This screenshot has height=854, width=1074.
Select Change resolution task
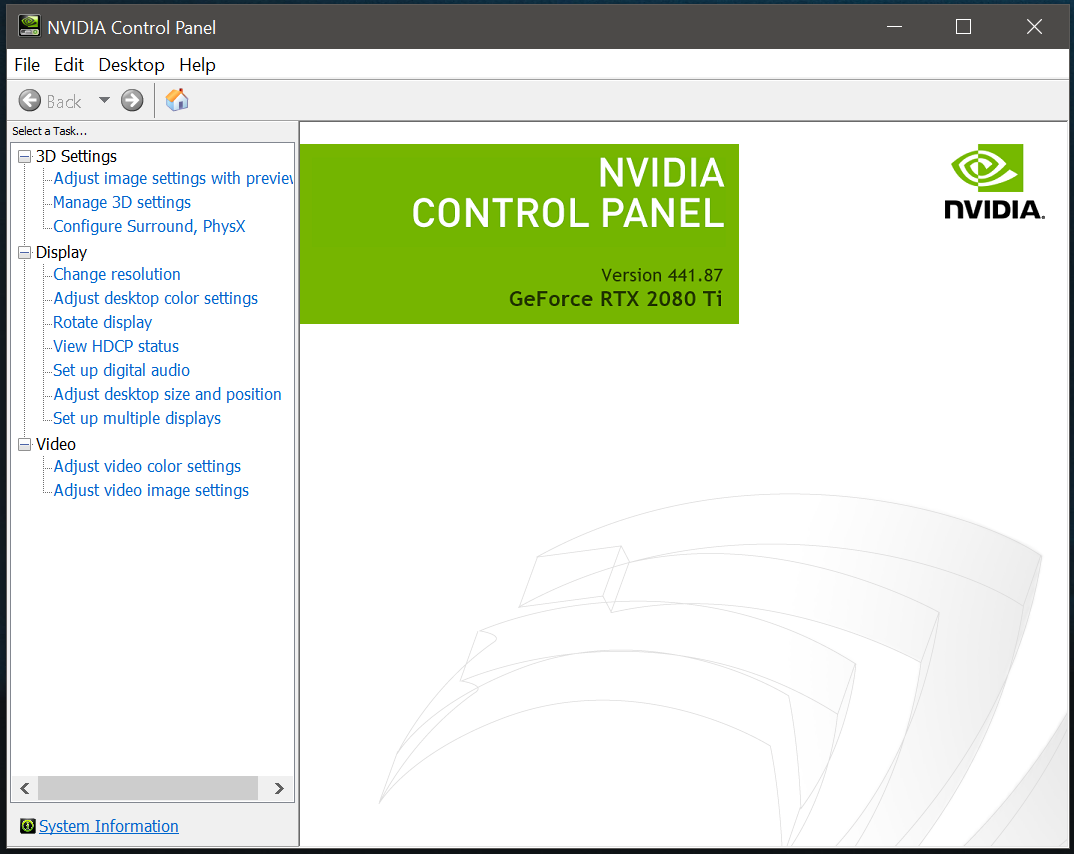tap(117, 274)
